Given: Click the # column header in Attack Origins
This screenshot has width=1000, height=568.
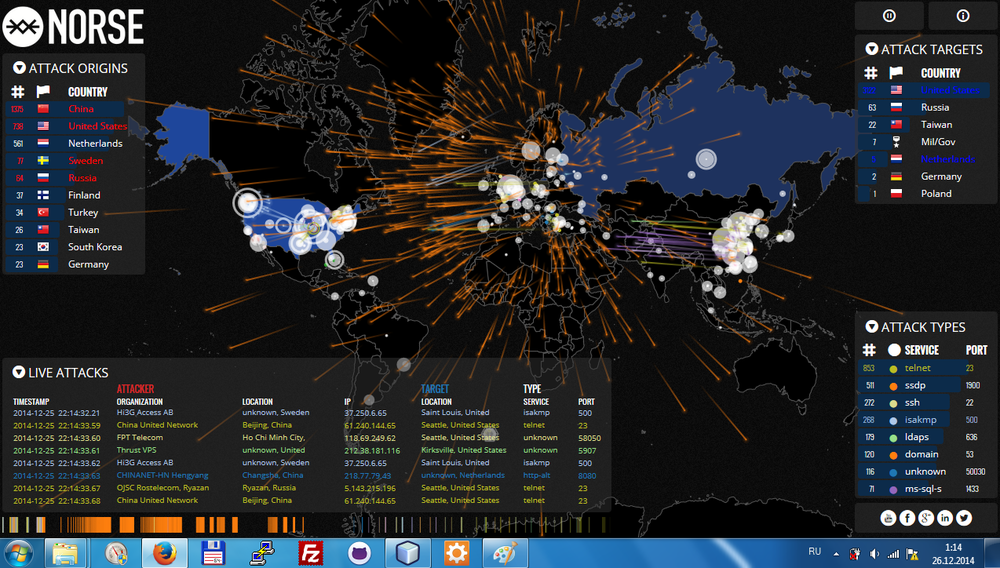Looking at the screenshot, I should coord(18,92).
